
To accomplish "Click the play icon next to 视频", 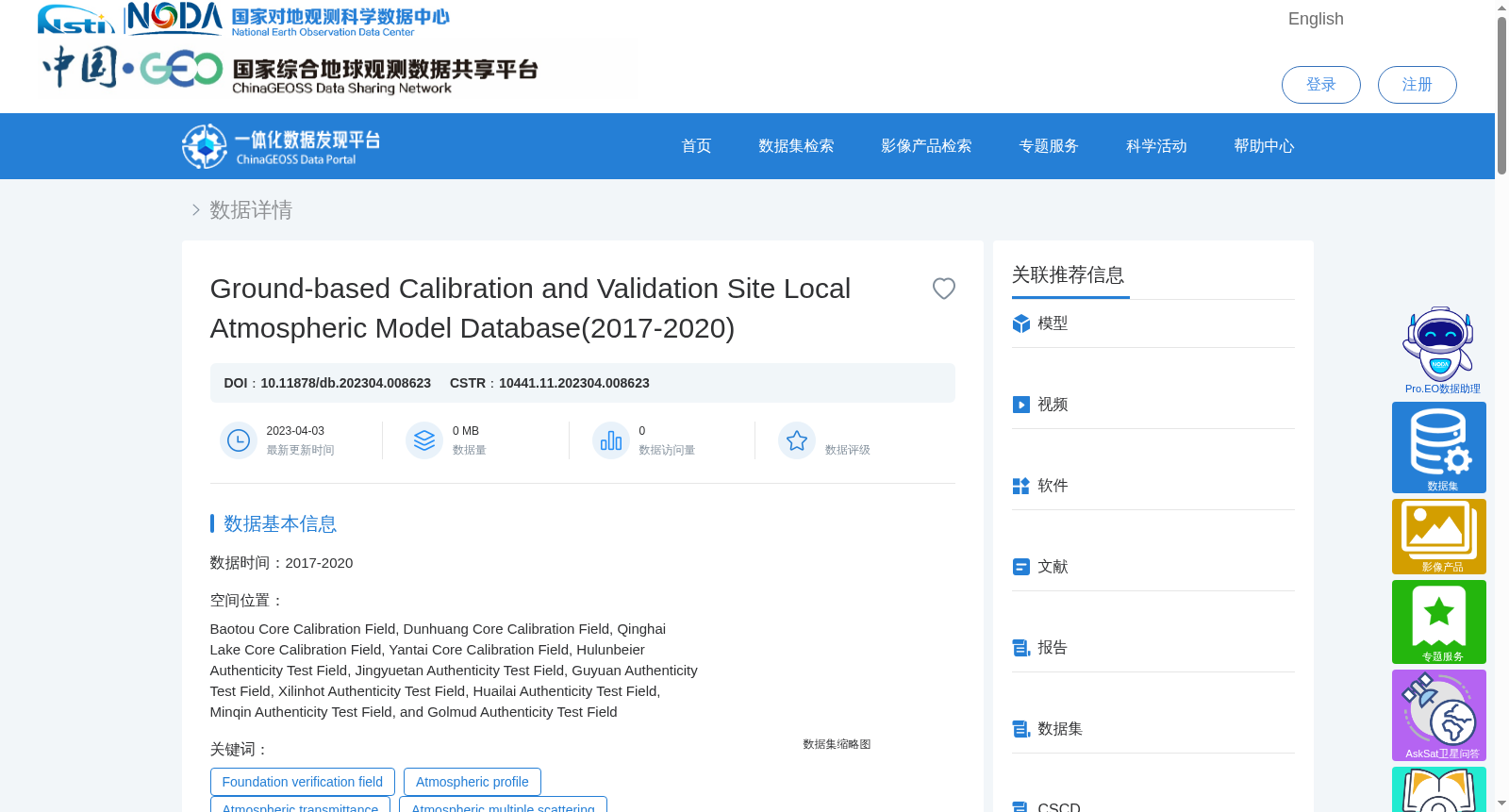I will [x=1021, y=405].
